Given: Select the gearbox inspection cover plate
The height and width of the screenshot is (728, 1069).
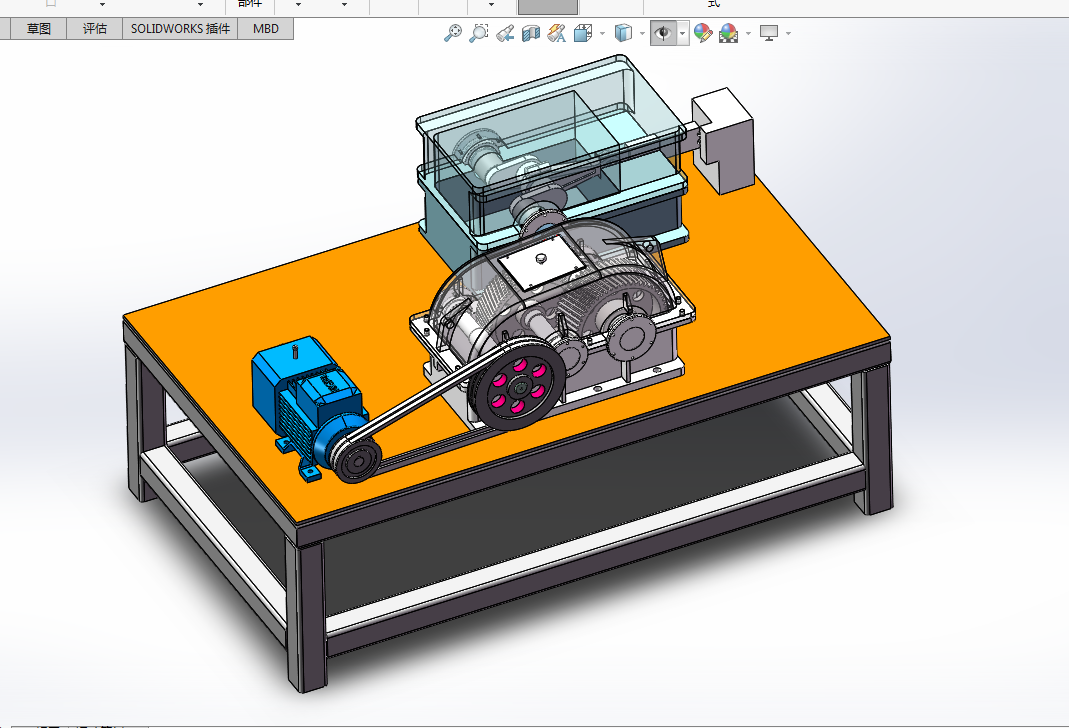Looking at the screenshot, I should [x=541, y=264].
